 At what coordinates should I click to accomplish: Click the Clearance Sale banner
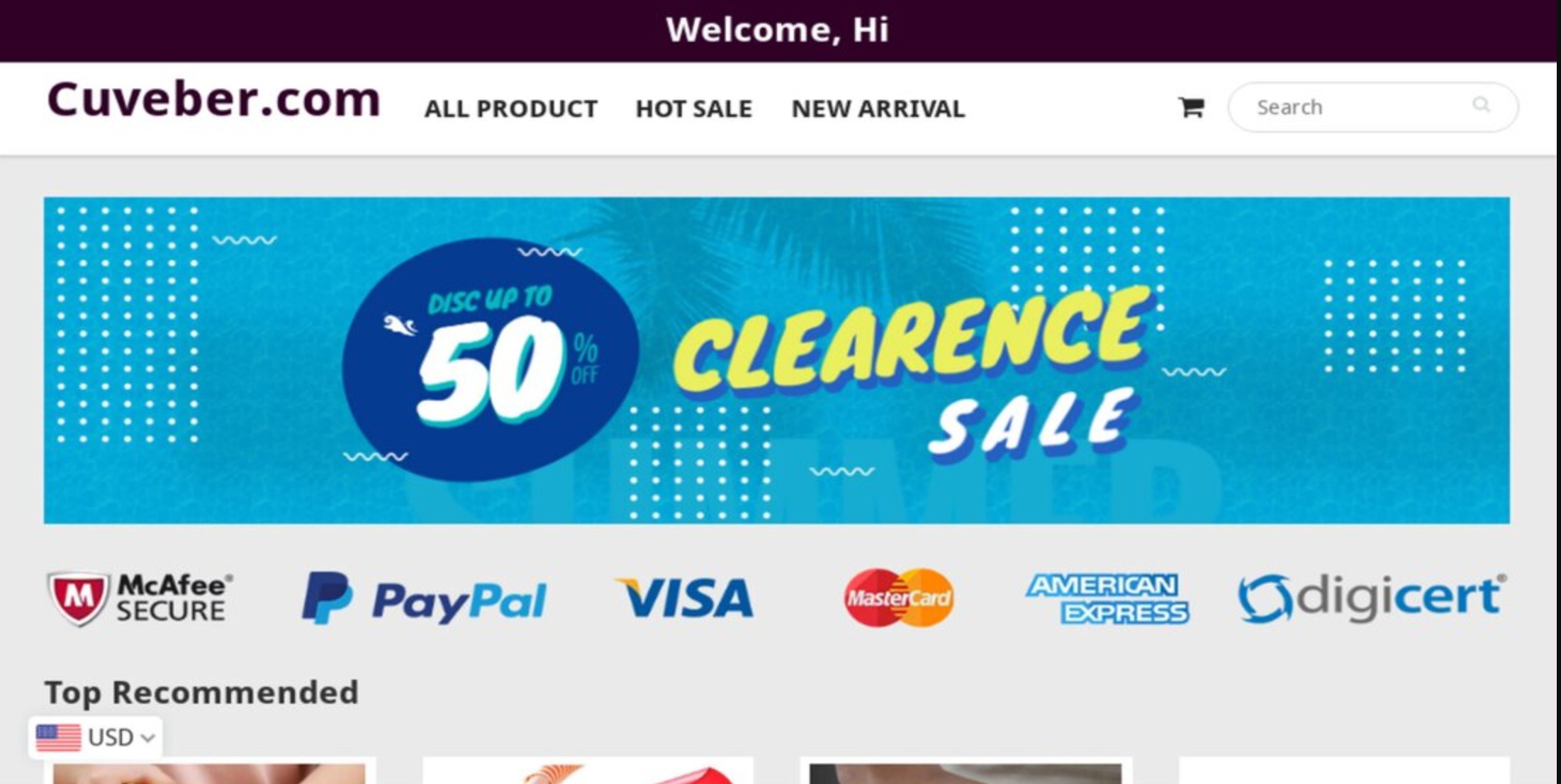776,360
